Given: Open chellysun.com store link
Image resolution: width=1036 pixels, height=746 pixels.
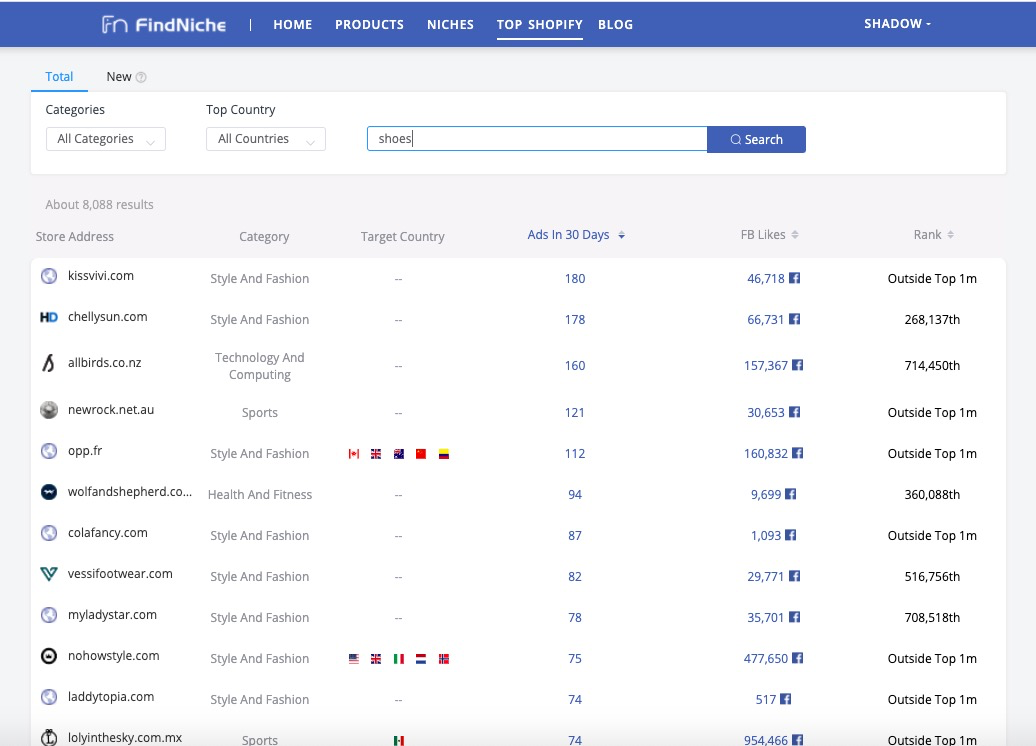Looking at the screenshot, I should pyautogui.click(x=108, y=317).
